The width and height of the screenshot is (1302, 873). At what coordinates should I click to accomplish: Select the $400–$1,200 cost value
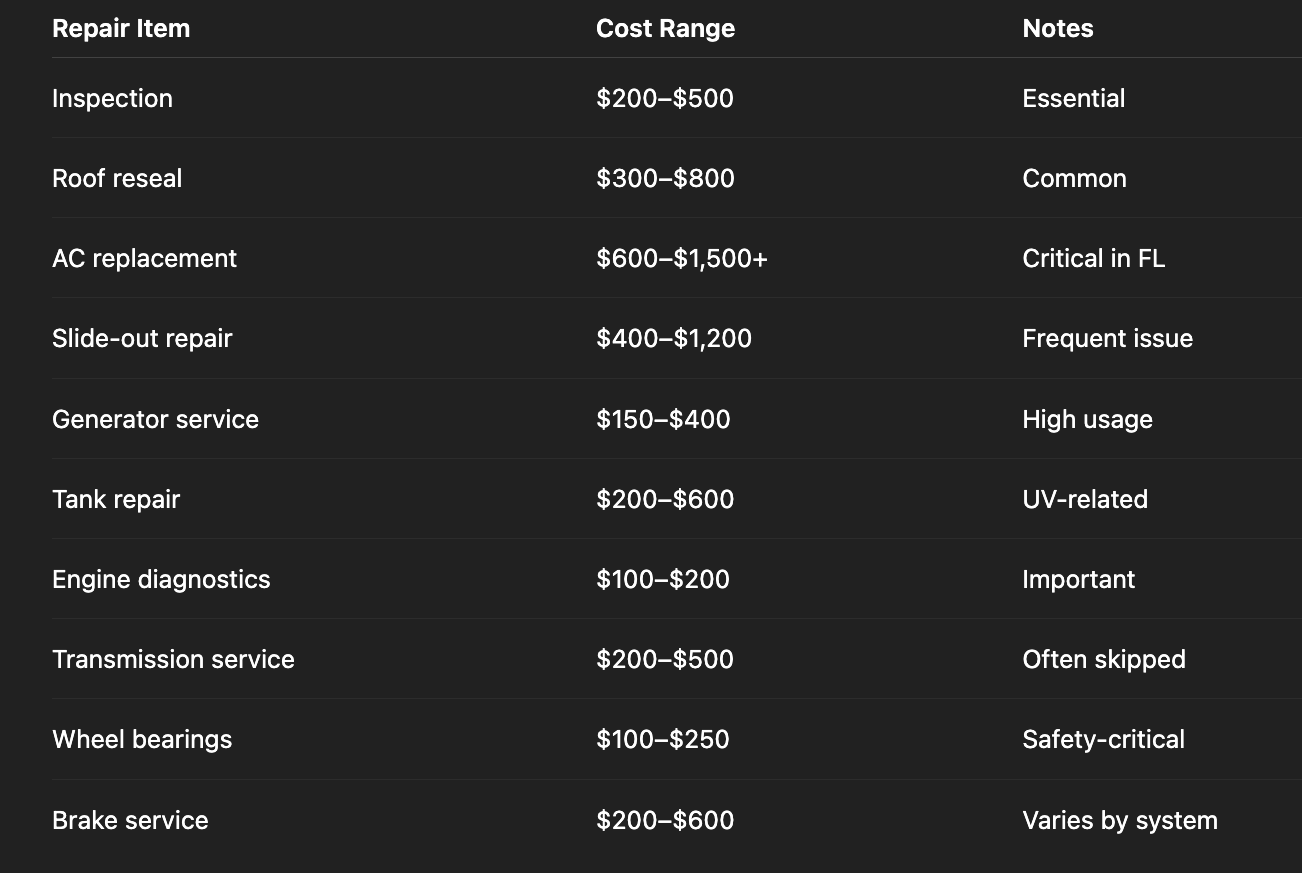coord(674,338)
